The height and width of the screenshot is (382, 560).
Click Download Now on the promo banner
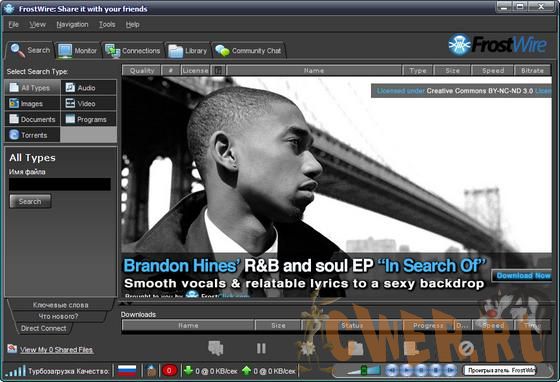tap(523, 276)
